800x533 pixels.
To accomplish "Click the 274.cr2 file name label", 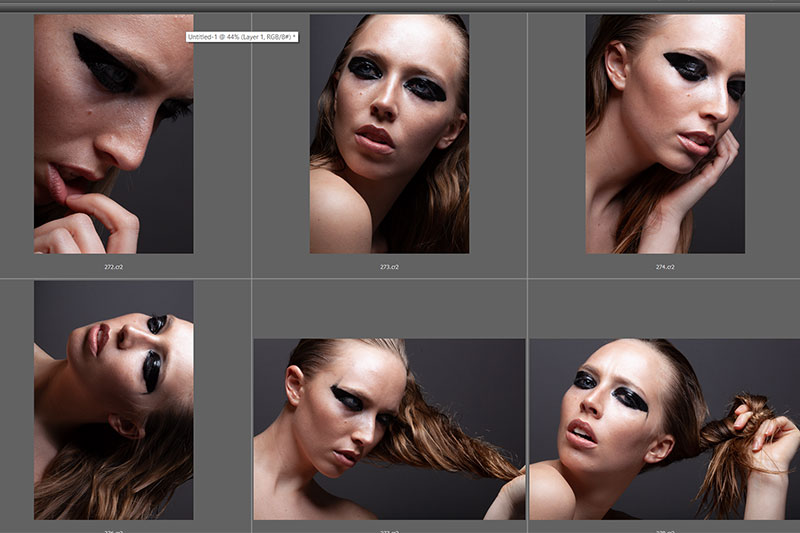I will (665, 267).
